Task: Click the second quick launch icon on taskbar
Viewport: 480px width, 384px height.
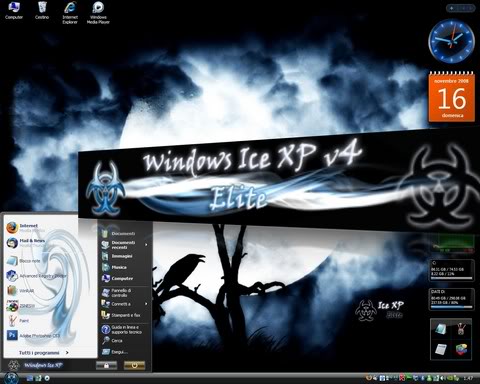Action: pyautogui.click(x=38, y=378)
